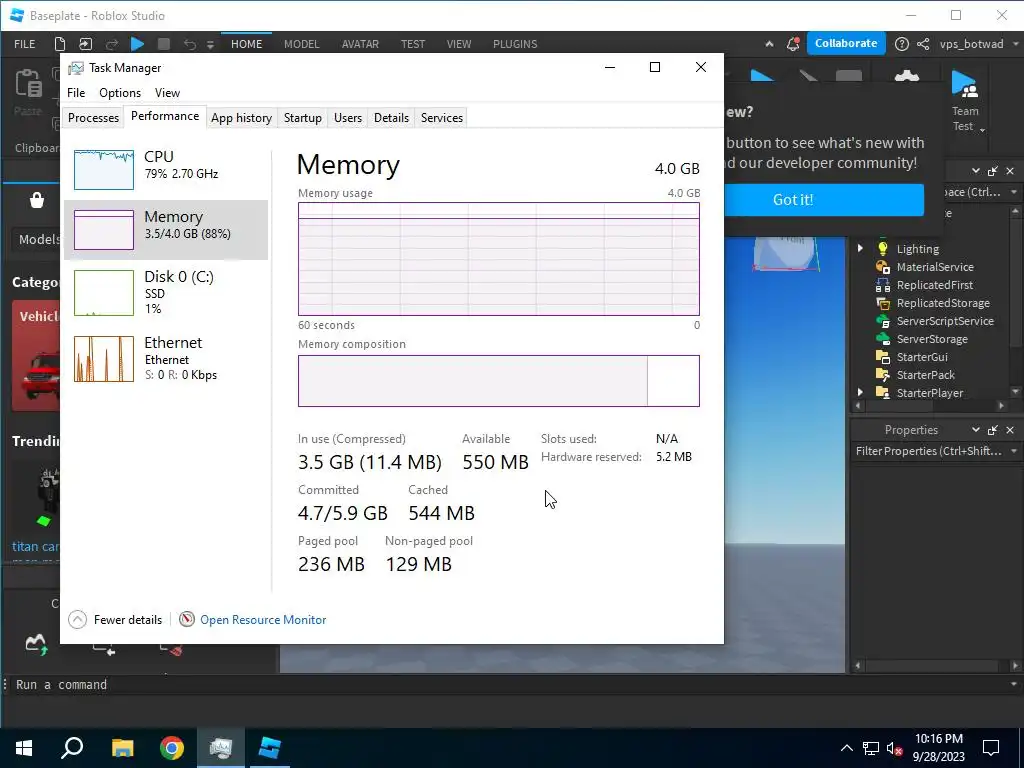The width and height of the screenshot is (1024, 768).
Task: Switch to the PLUGINS ribbon tab
Action: point(515,44)
